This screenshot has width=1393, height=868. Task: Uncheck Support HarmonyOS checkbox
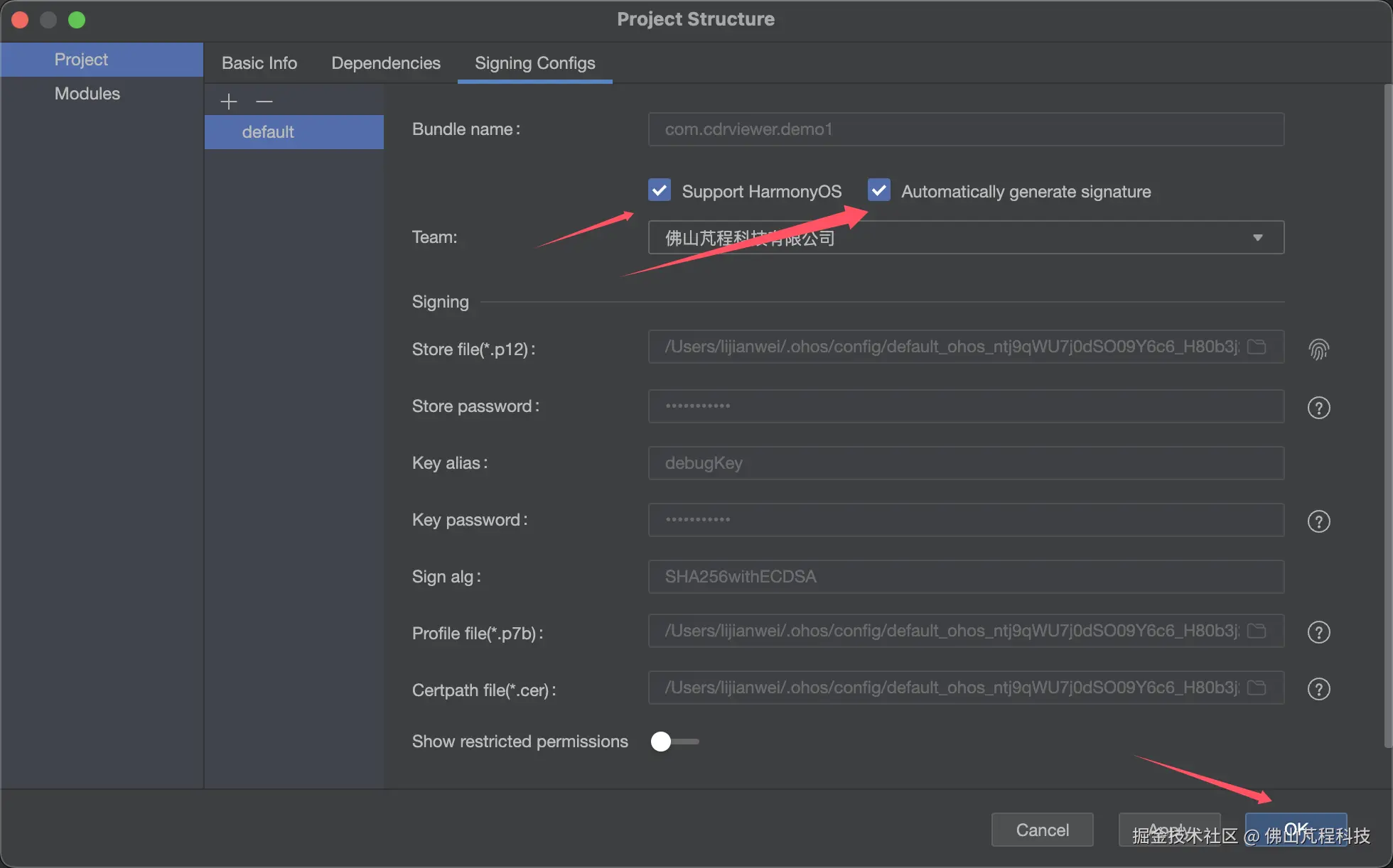pos(660,190)
